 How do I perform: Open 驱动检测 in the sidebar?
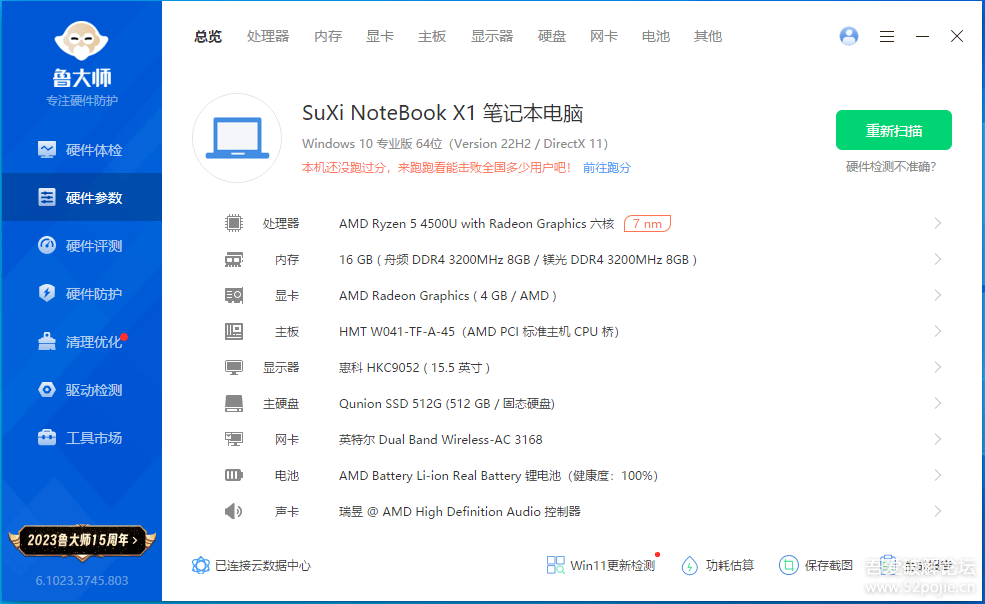81,390
